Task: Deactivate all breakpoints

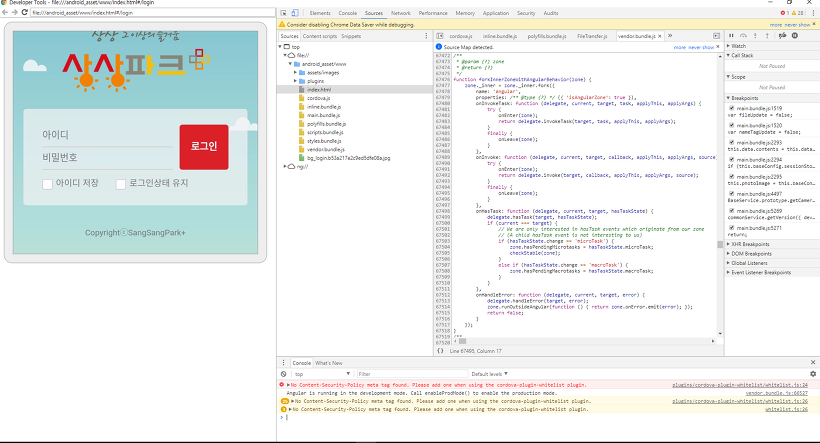Action: [x=782, y=36]
